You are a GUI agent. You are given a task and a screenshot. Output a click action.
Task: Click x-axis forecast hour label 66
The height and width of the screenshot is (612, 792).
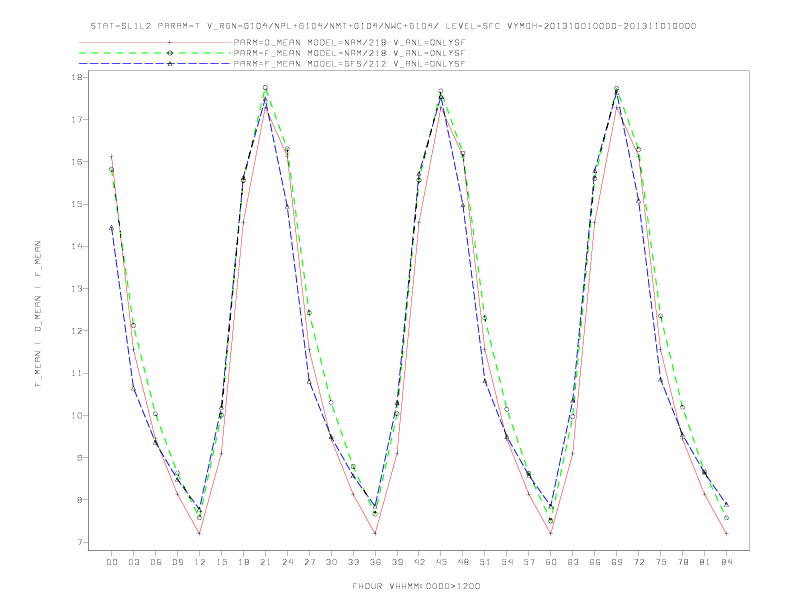click(595, 562)
